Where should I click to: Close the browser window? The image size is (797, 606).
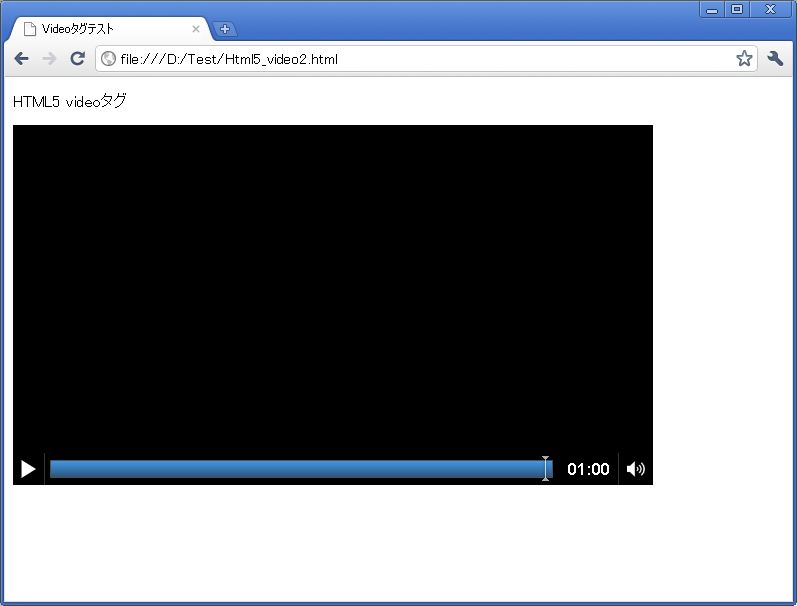coord(770,9)
